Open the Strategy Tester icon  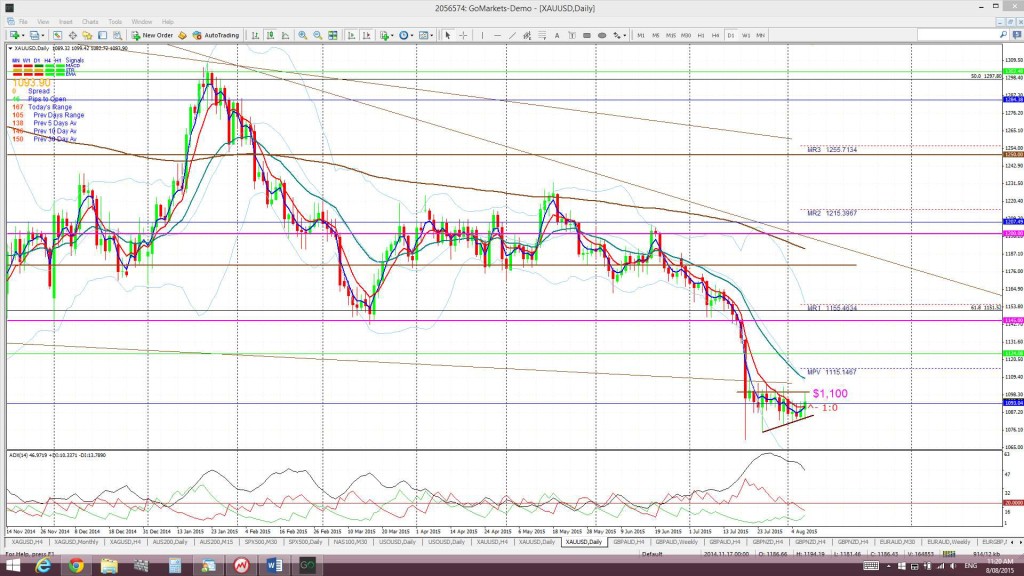(x=117, y=35)
